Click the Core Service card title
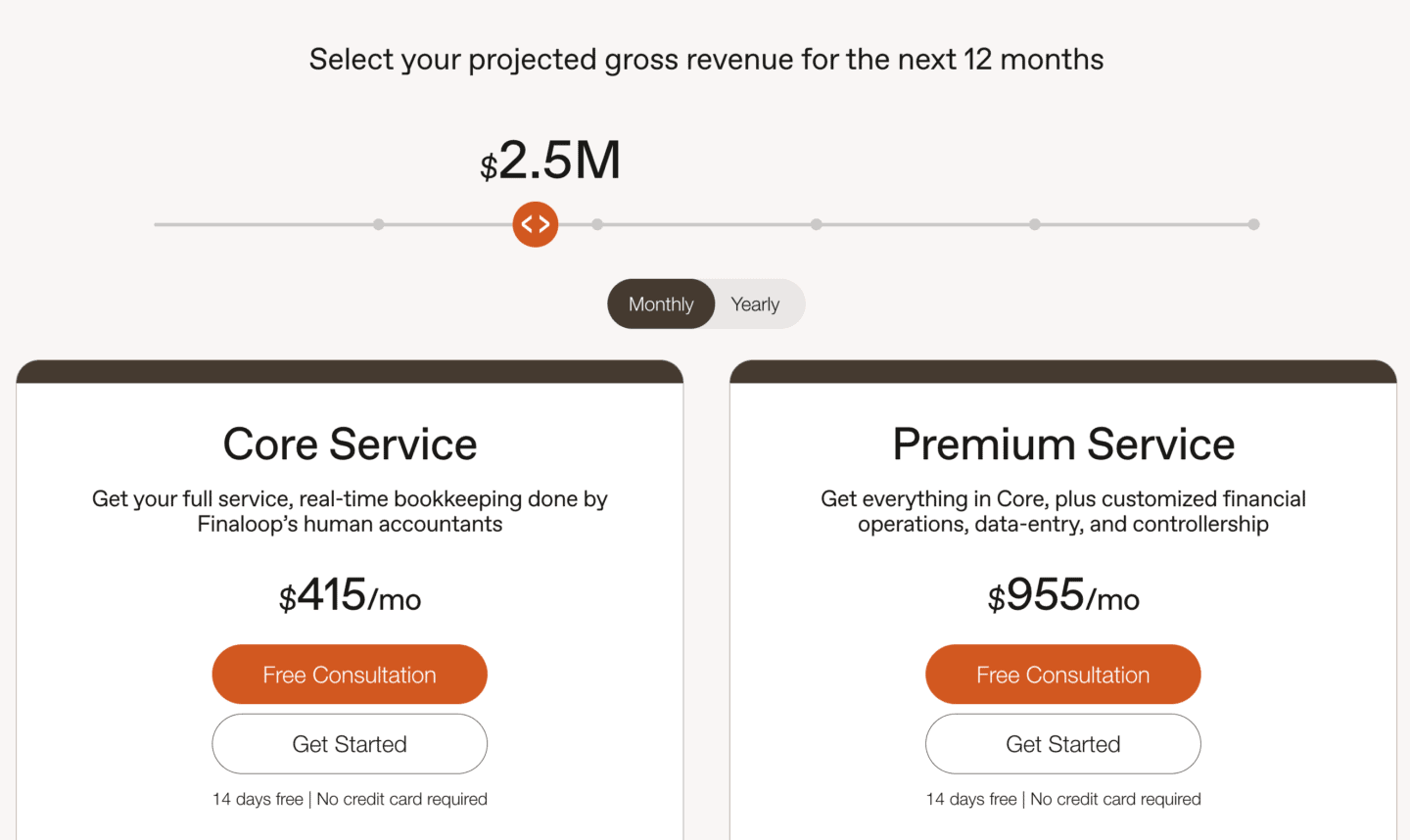The width and height of the screenshot is (1410, 840). coord(350,444)
